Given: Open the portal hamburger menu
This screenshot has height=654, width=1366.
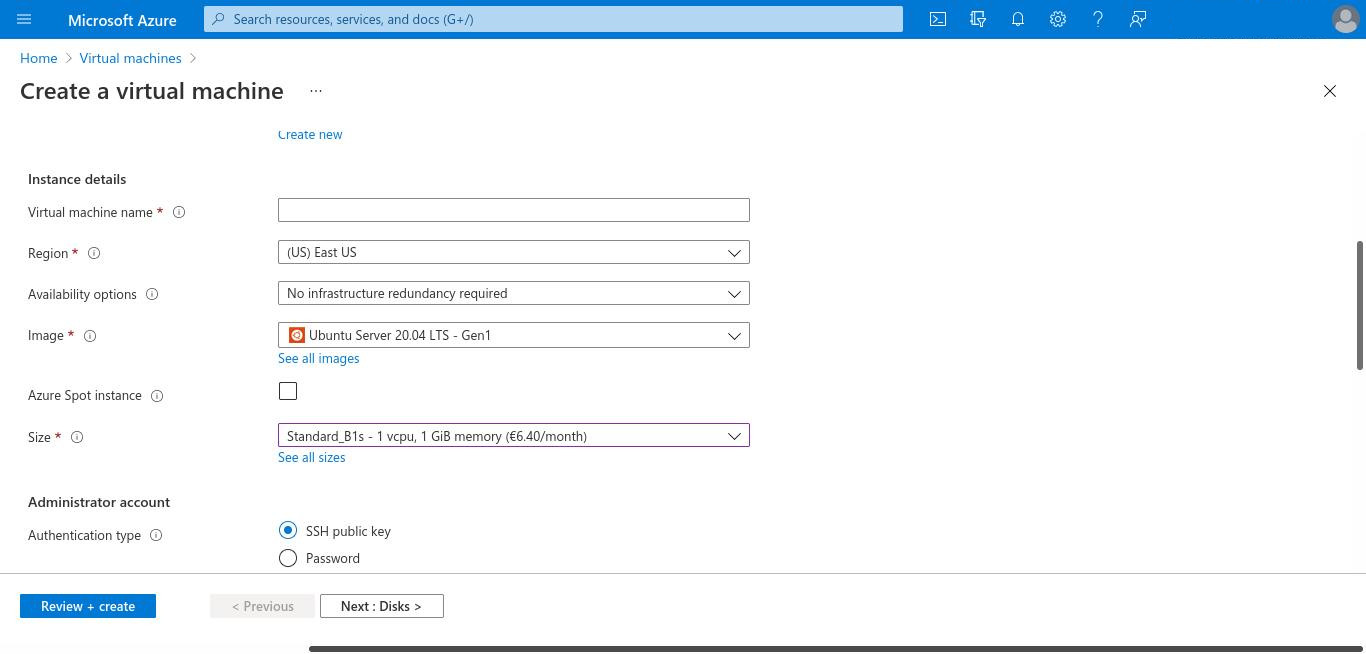Looking at the screenshot, I should coord(24,19).
